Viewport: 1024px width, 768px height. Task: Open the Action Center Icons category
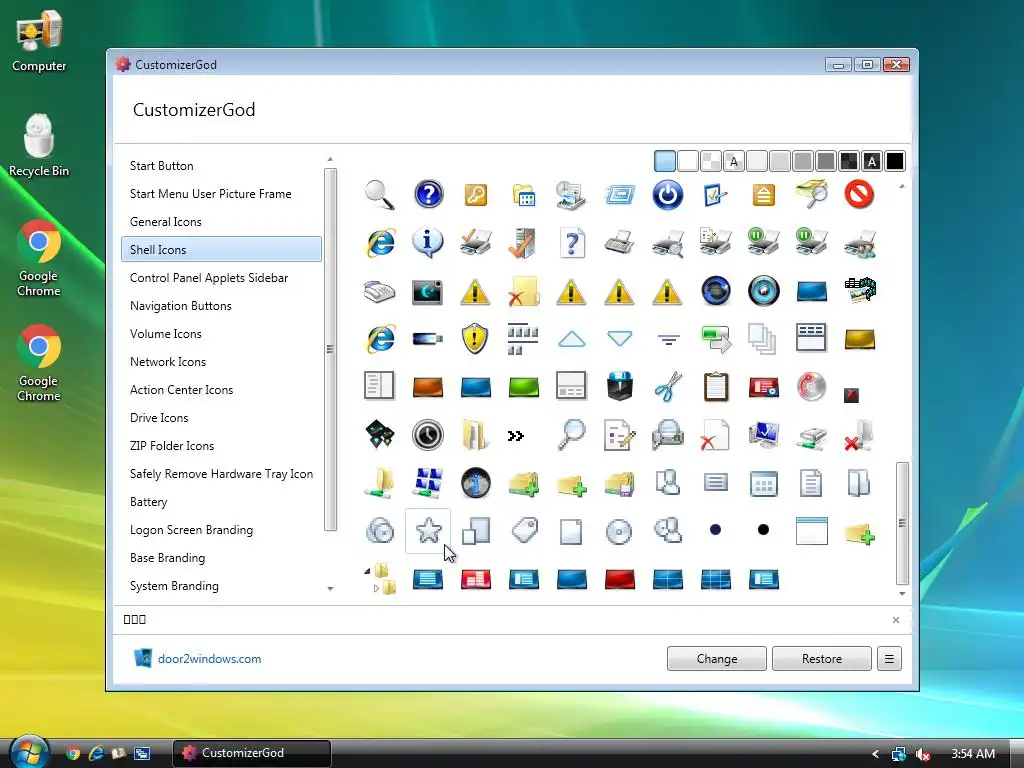[x=221, y=390]
